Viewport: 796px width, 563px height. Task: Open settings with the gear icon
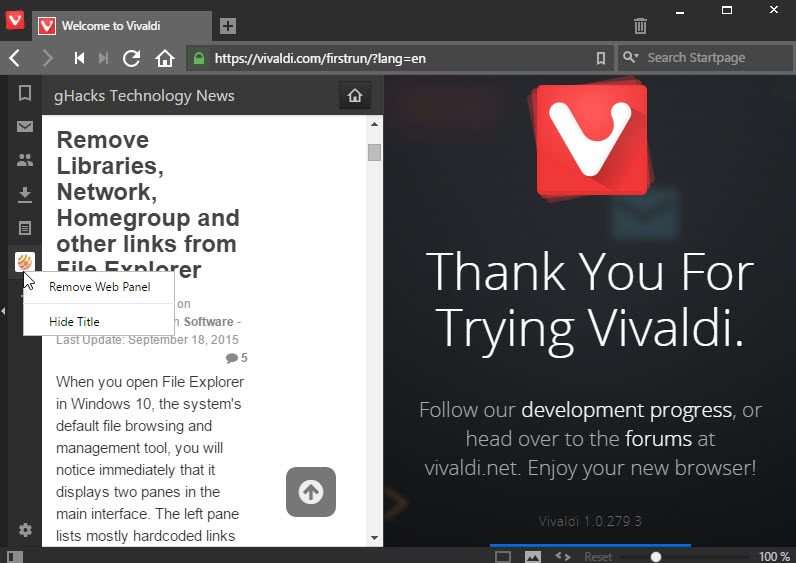click(x=25, y=531)
